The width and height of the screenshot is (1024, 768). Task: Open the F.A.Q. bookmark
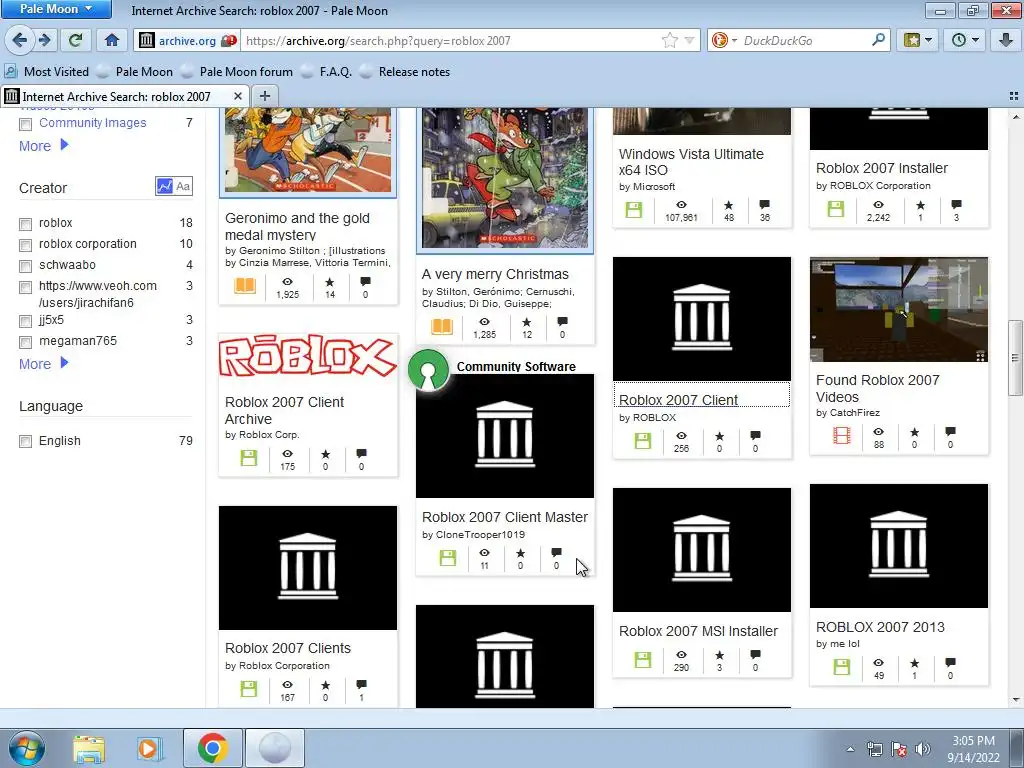[x=327, y=72]
